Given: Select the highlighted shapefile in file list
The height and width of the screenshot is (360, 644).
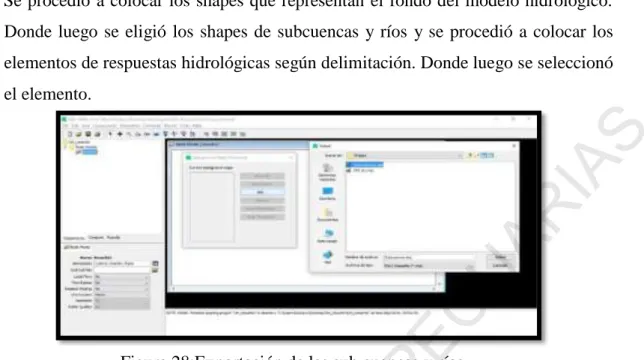Looking at the screenshot, I should pos(365,165).
